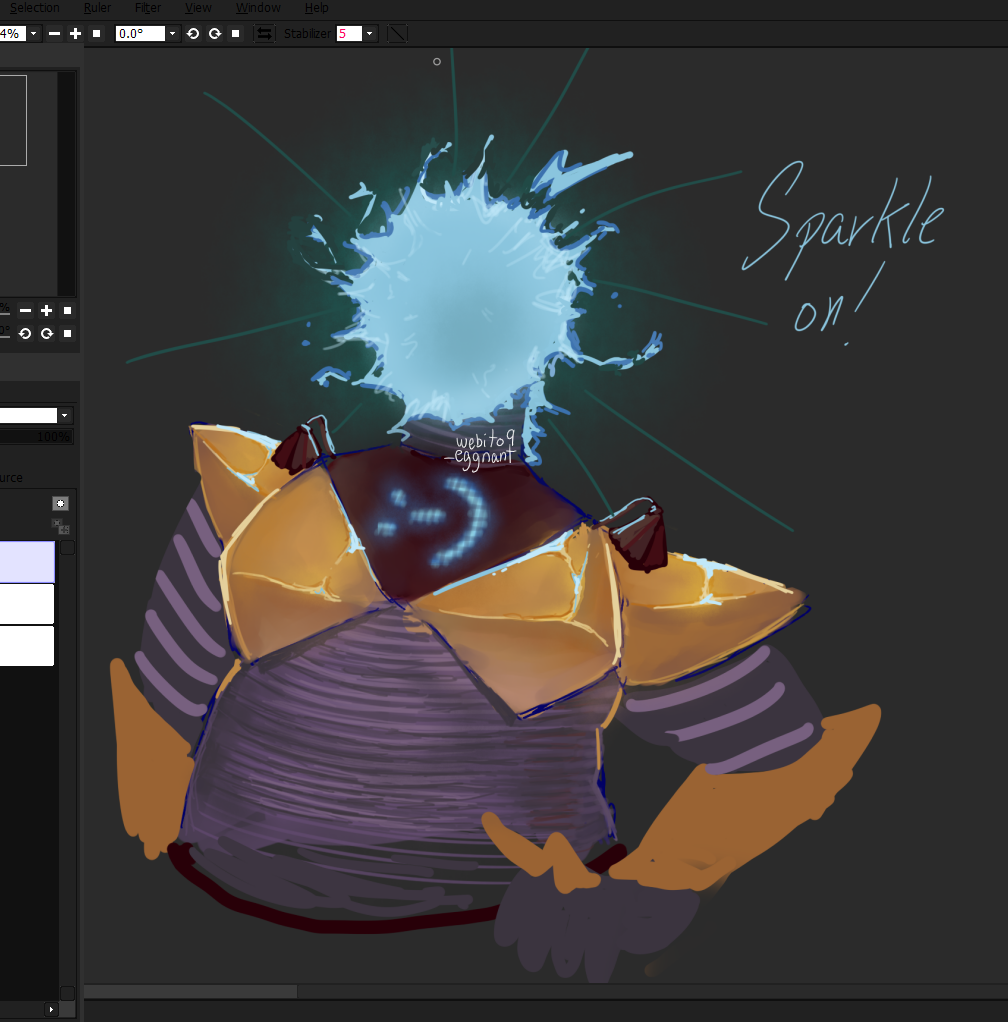Adjust the 100% opacity slider bar

36,437
